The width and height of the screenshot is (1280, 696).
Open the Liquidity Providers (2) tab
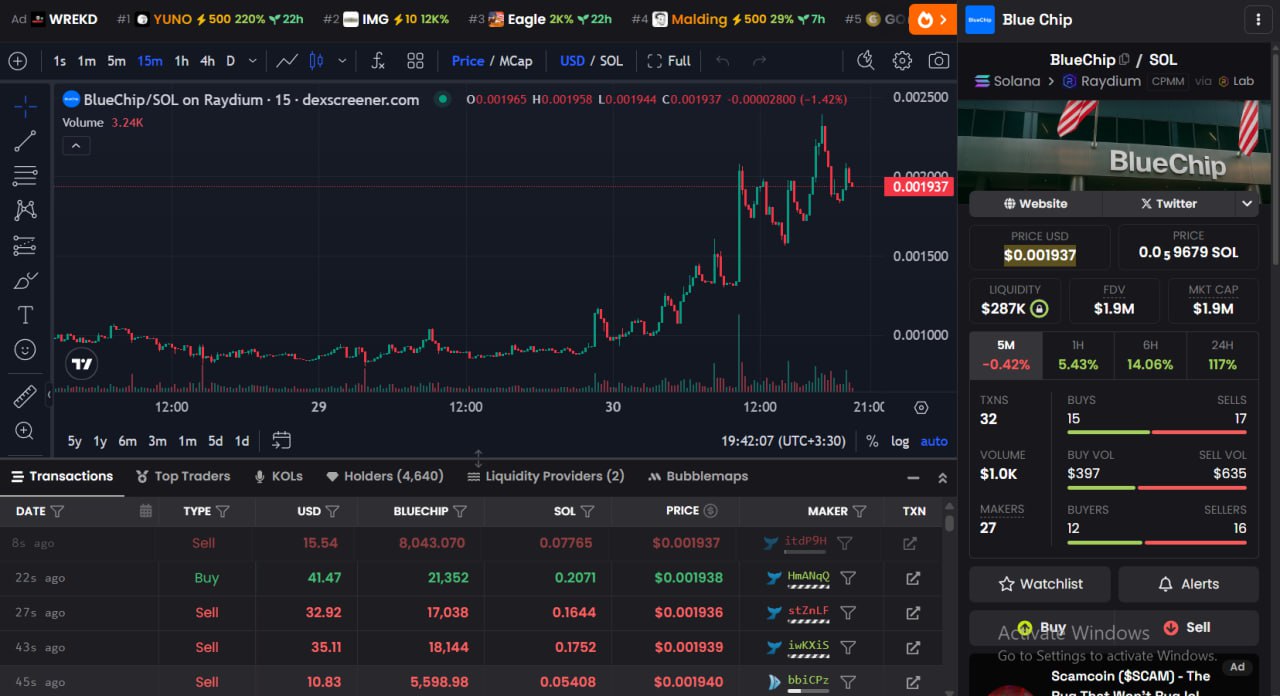coord(545,476)
